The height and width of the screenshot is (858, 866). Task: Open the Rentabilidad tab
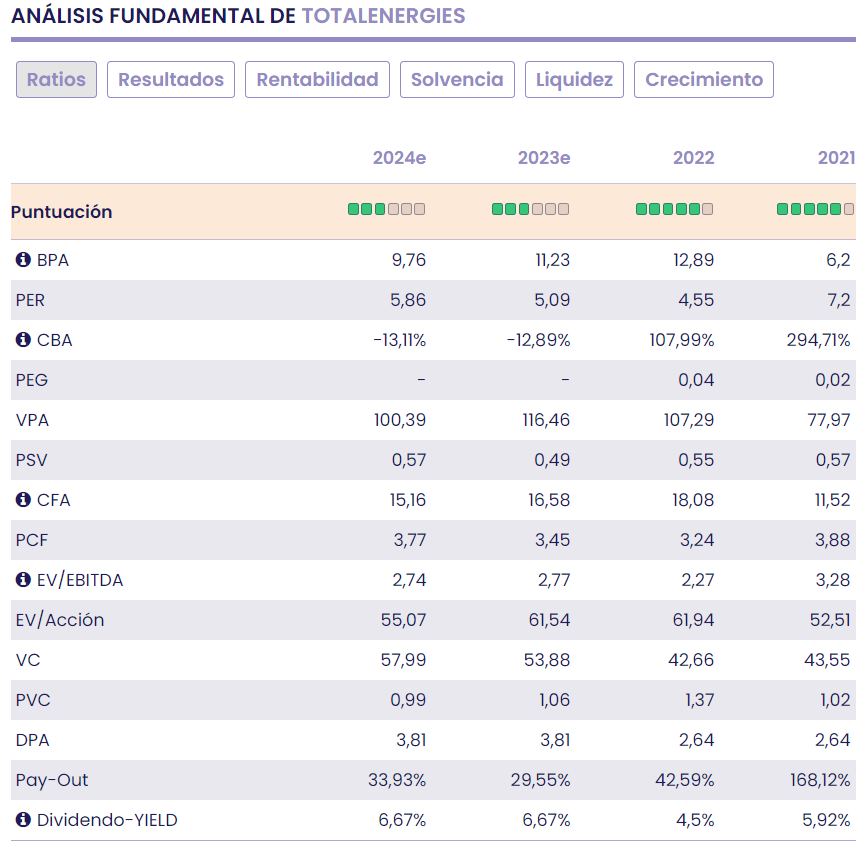click(x=317, y=80)
